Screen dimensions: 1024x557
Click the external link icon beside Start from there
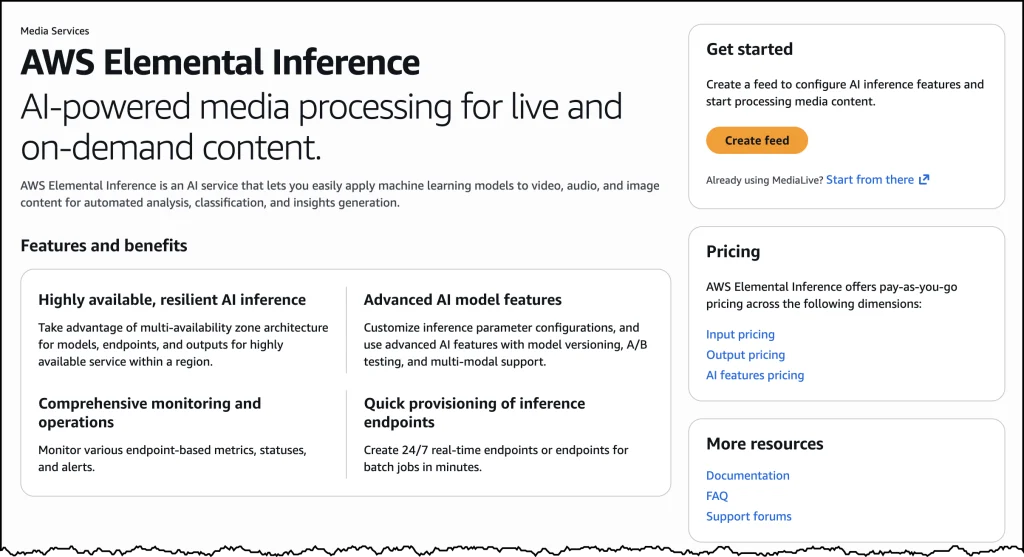[924, 180]
